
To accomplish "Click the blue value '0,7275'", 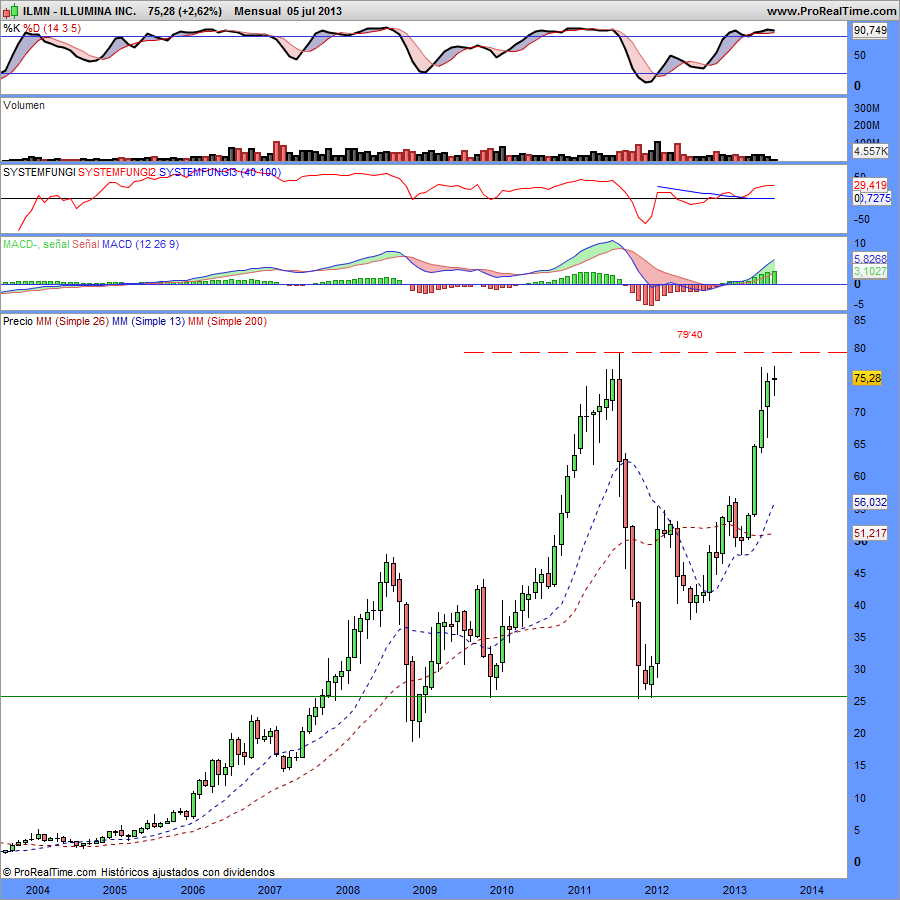I will pos(872,199).
